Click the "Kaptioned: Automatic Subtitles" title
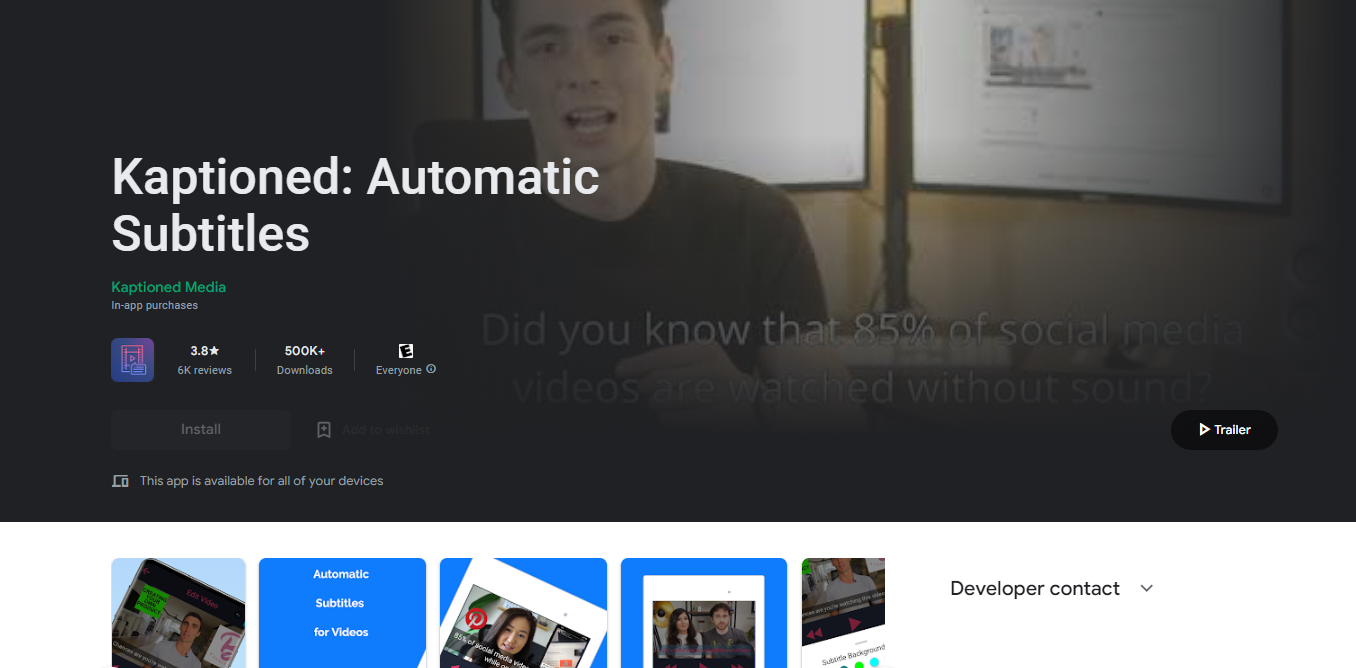 pos(356,205)
